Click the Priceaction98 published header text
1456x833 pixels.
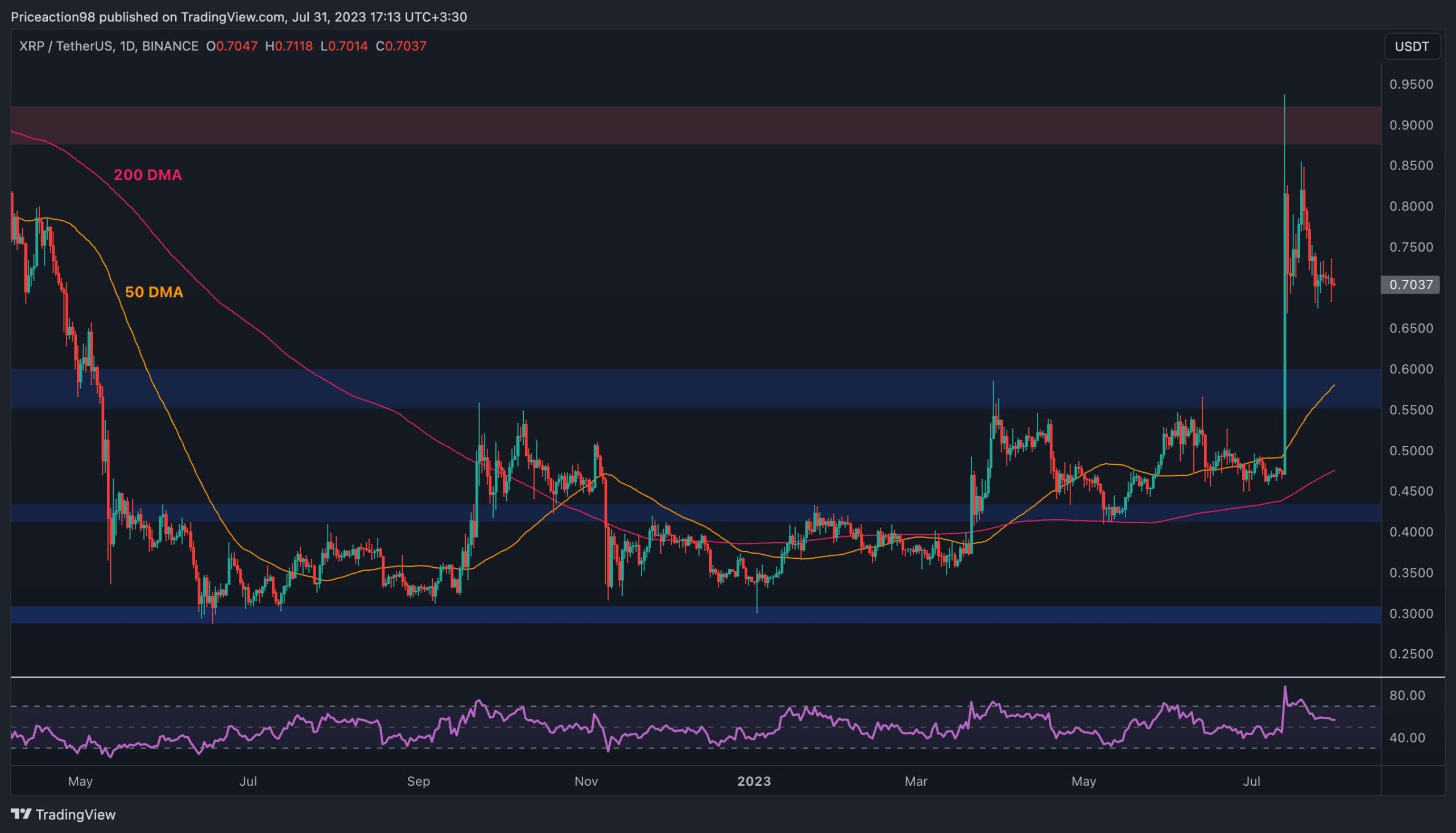pyautogui.click(x=239, y=17)
